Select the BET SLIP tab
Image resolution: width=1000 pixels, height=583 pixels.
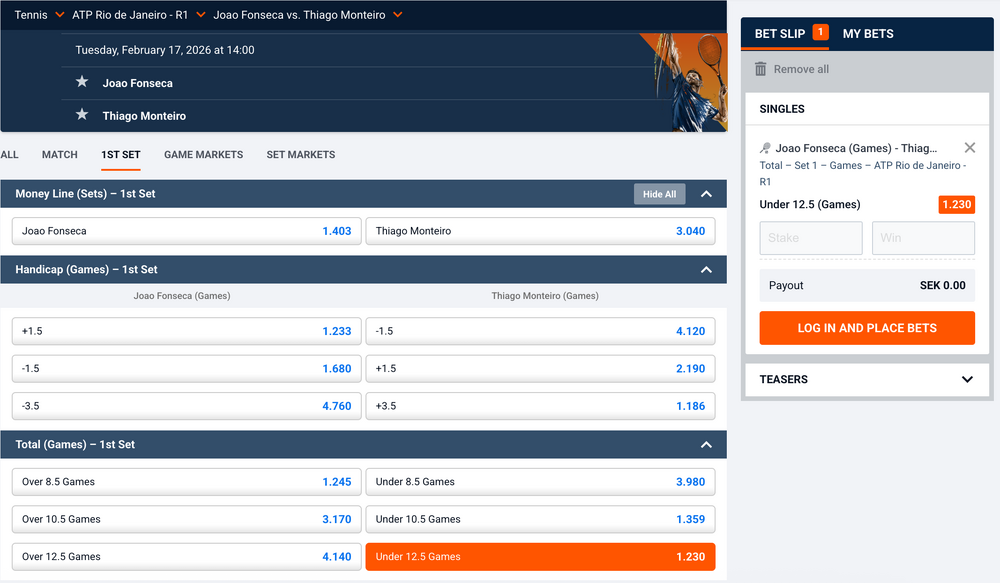tap(779, 34)
